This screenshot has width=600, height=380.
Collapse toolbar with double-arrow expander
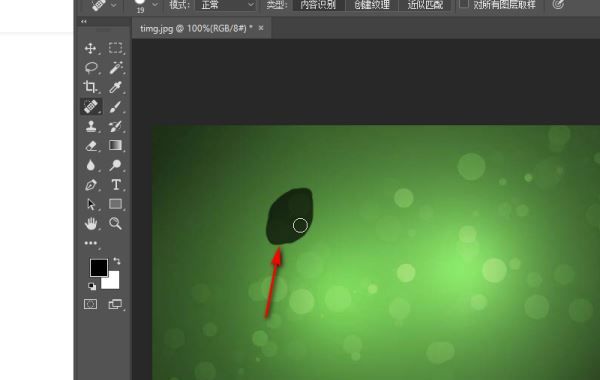84,21
